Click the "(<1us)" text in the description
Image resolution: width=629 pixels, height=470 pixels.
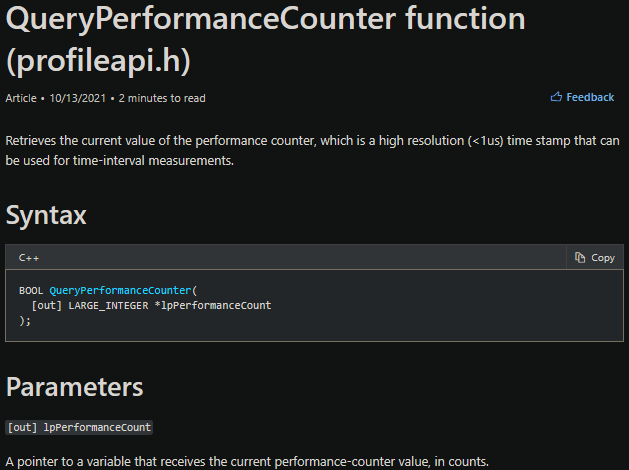pos(485,141)
